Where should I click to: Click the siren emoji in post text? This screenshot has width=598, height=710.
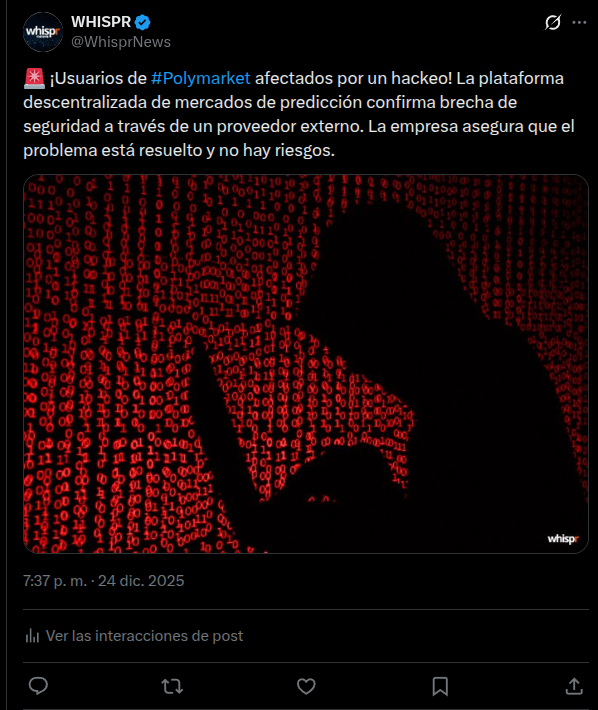point(34,78)
